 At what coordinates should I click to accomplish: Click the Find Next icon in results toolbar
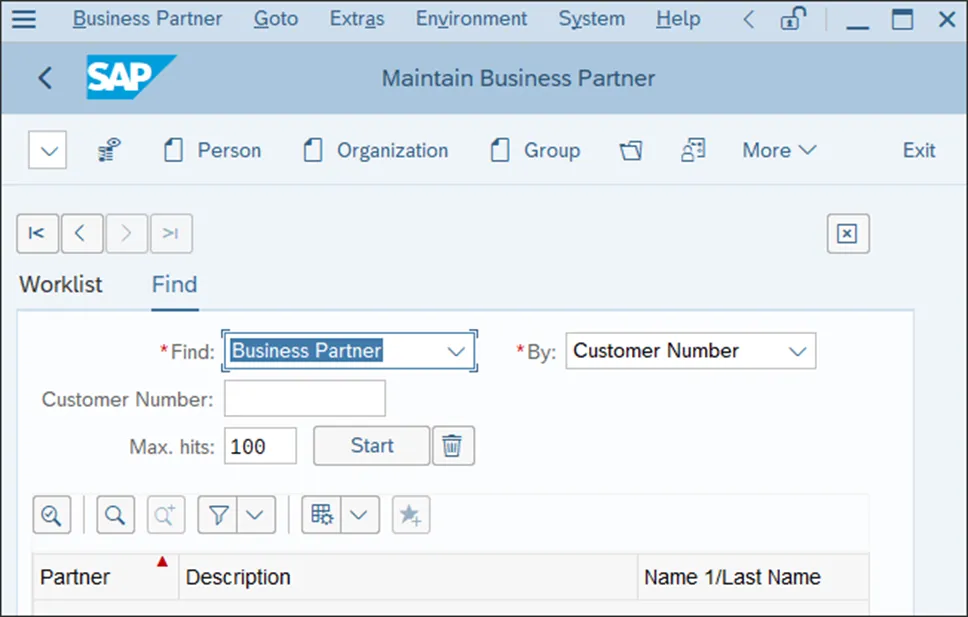point(166,514)
